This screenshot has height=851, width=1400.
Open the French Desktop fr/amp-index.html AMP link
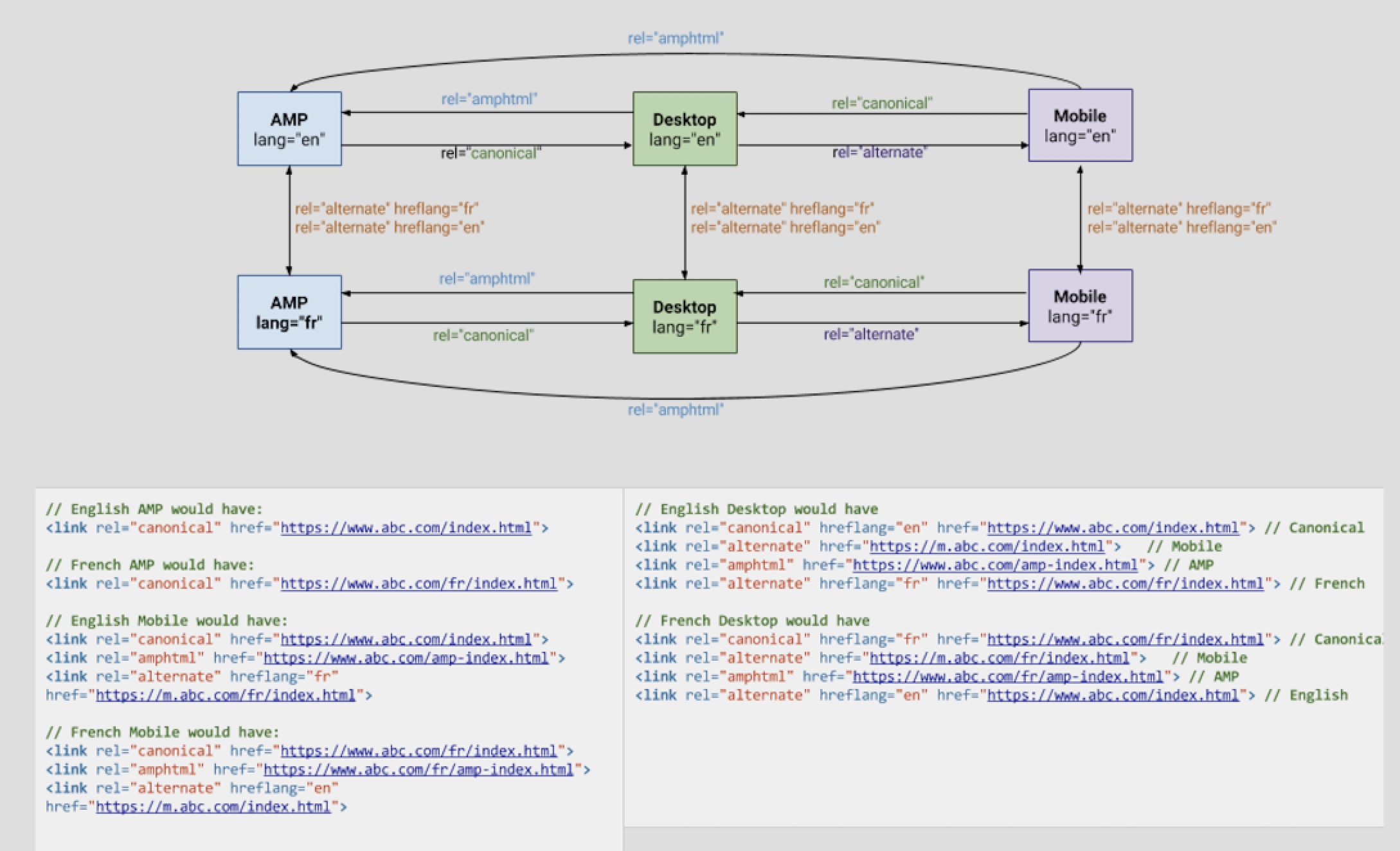pyautogui.click(x=1008, y=677)
